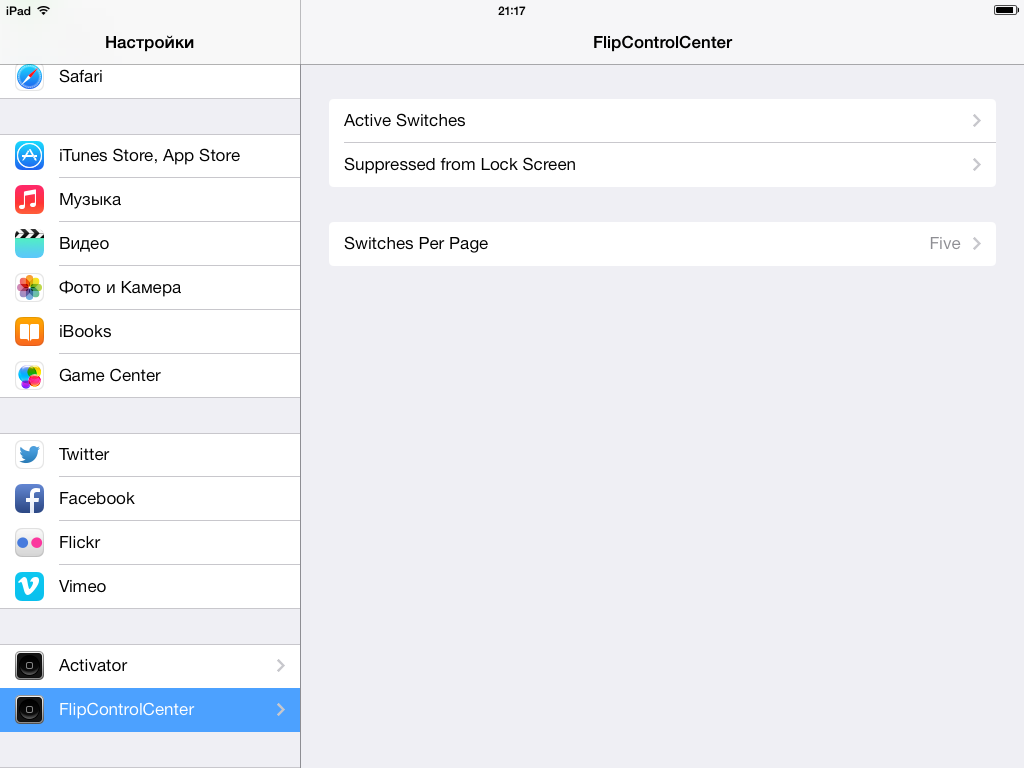Viewport: 1024px width, 768px height.
Task: Open the iBooks orange book icon
Action: pos(29,332)
